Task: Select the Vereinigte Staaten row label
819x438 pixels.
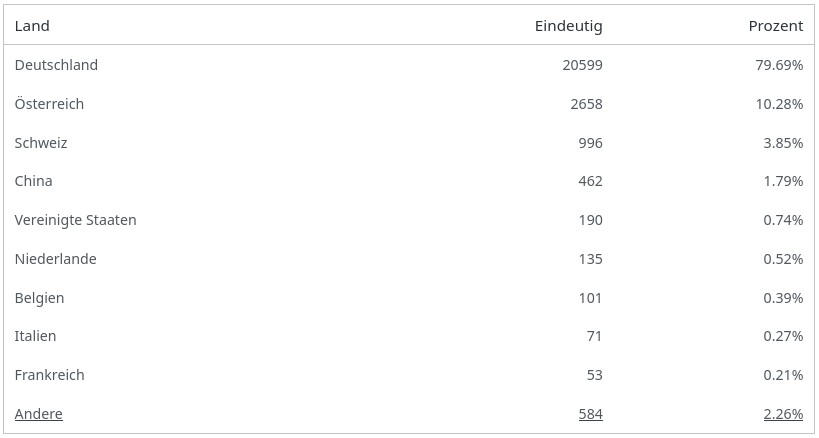Action: pos(75,220)
